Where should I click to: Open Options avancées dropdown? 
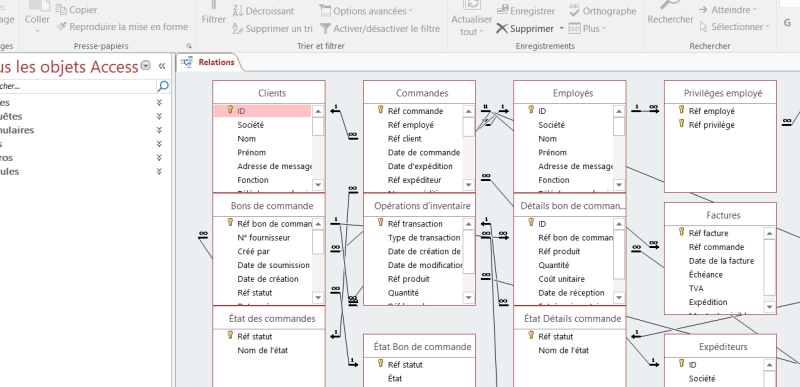click(366, 11)
